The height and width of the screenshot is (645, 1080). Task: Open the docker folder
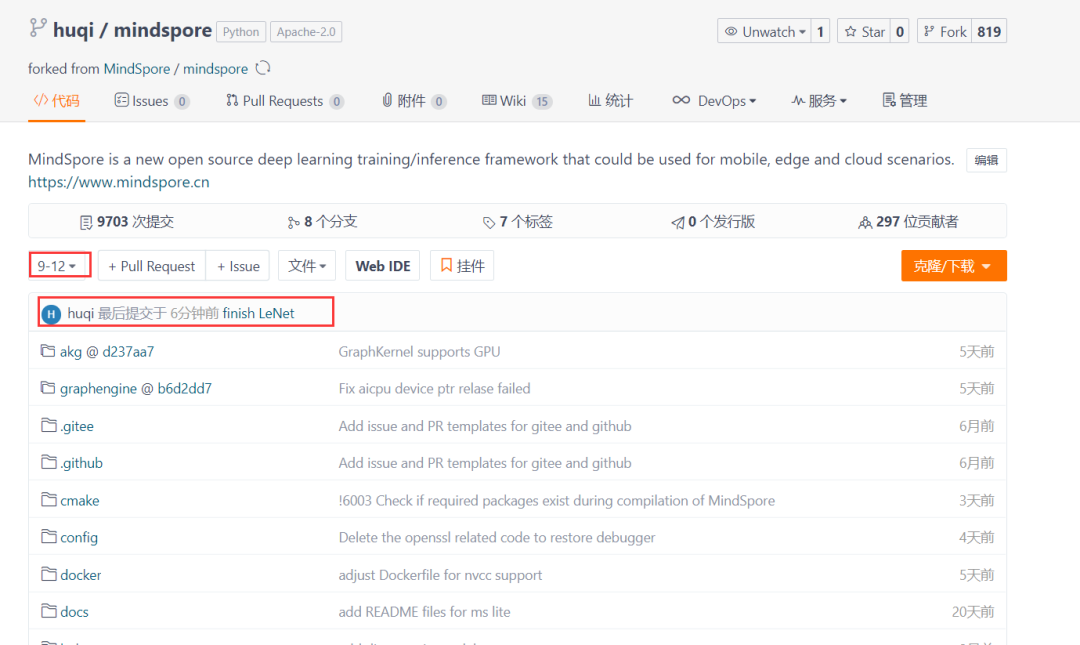81,575
